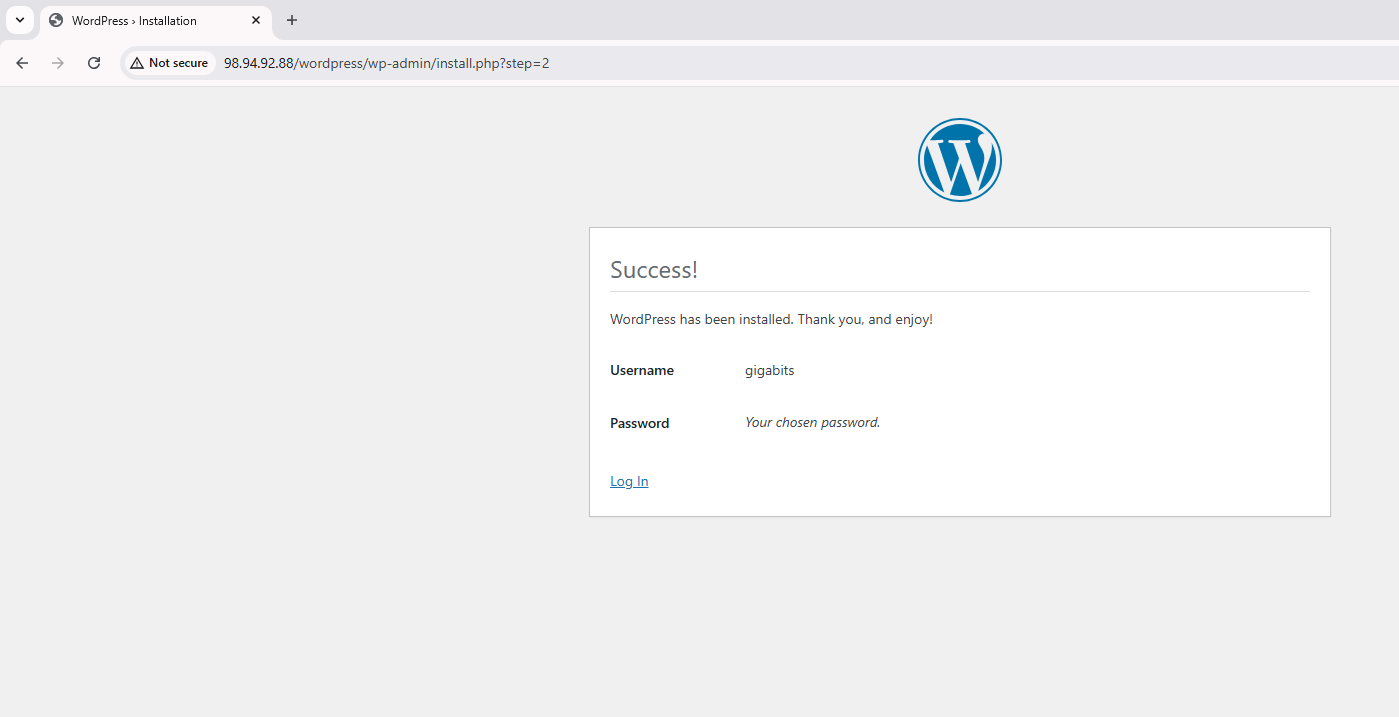Click the warning triangle security icon

(x=137, y=63)
